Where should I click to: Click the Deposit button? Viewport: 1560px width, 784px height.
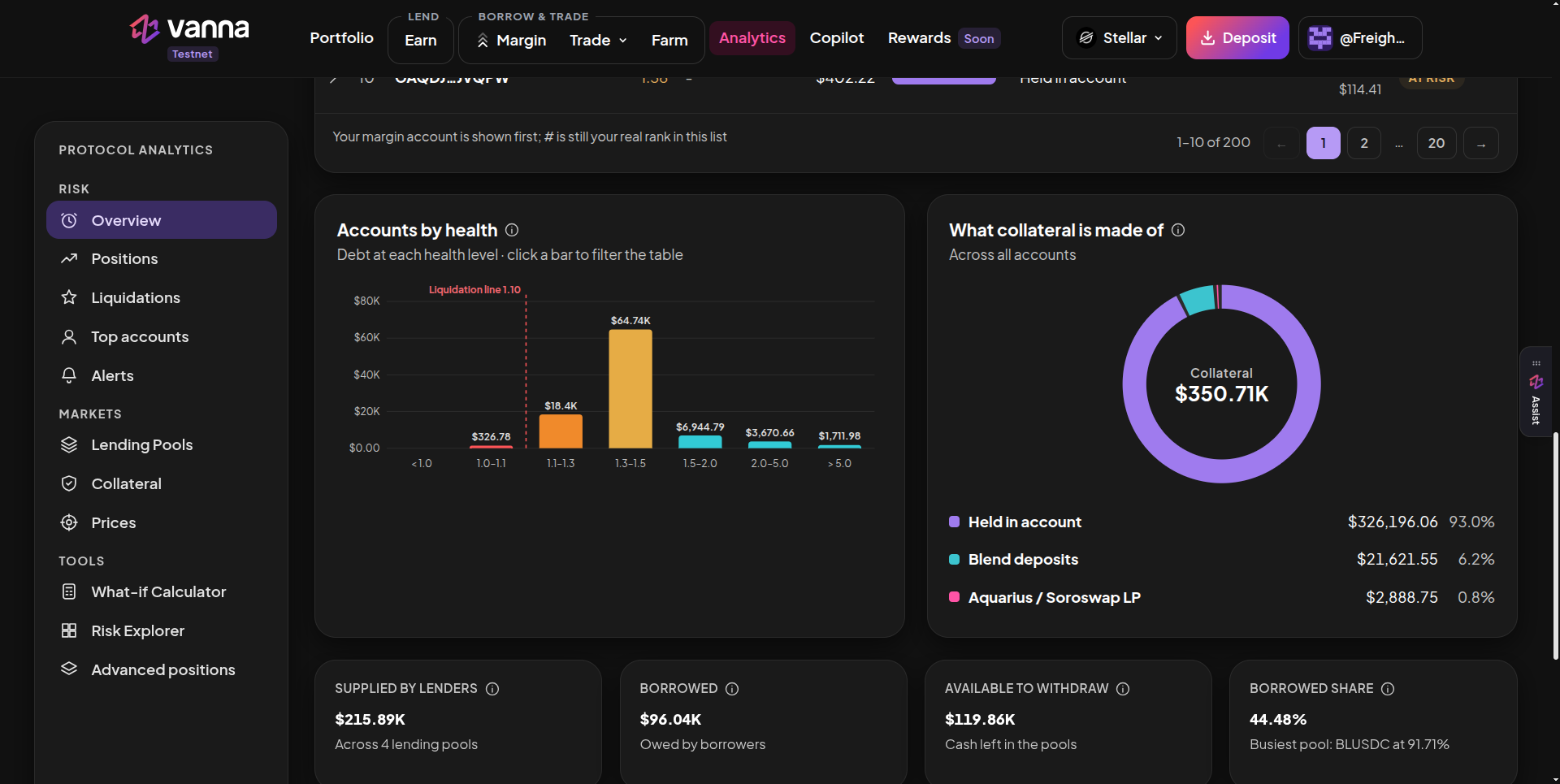pos(1237,38)
